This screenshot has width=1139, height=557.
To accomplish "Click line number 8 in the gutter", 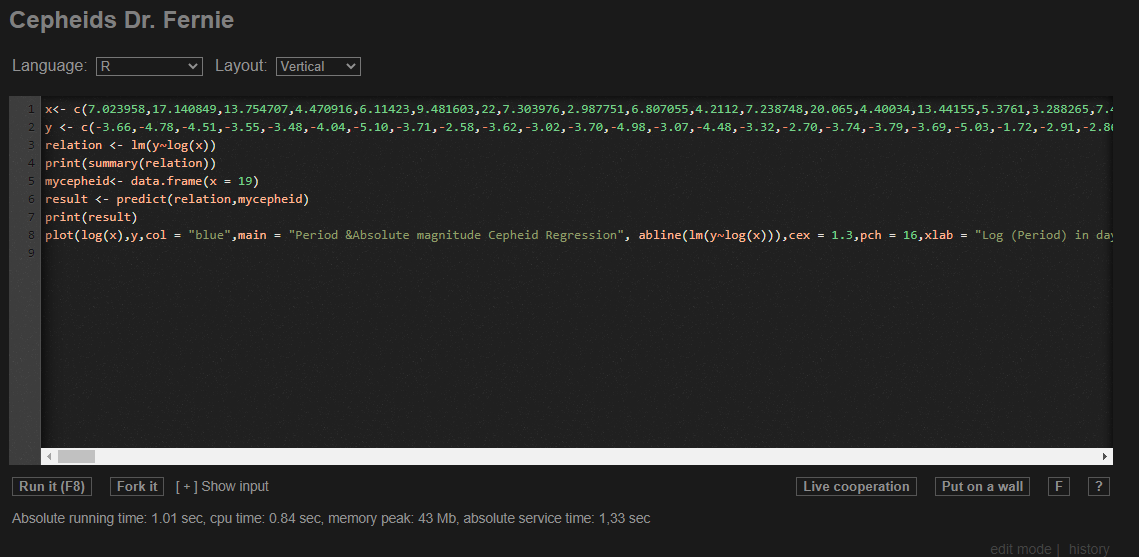I will click(x=31, y=235).
